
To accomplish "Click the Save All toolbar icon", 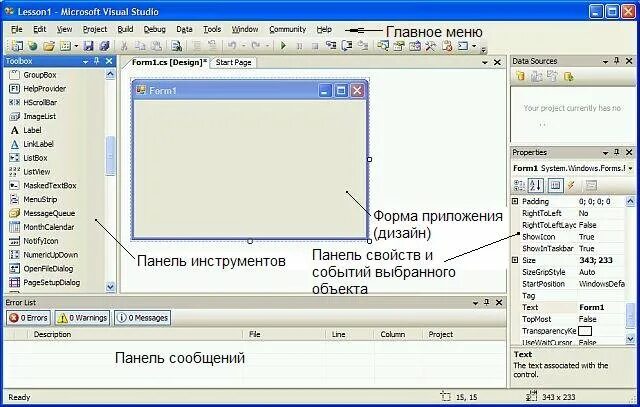I will coord(104,46).
